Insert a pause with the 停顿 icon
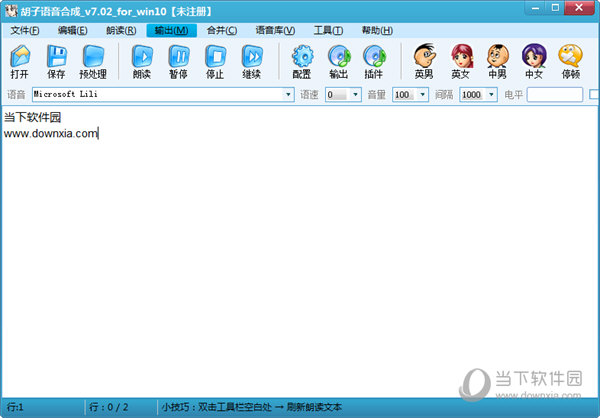The height and width of the screenshot is (418, 600). (x=571, y=61)
